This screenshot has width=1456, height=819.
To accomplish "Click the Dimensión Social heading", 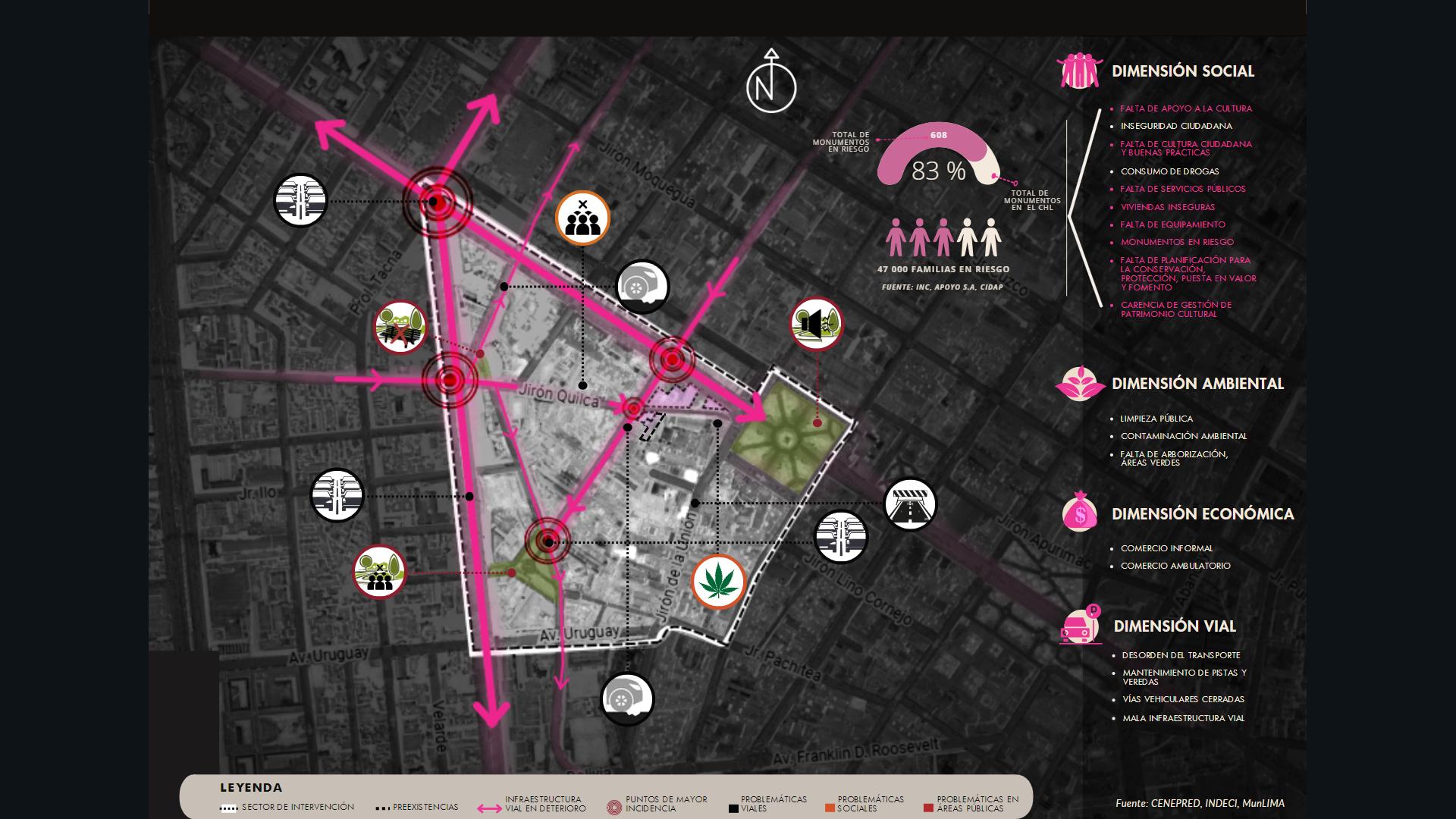I will tap(1182, 71).
